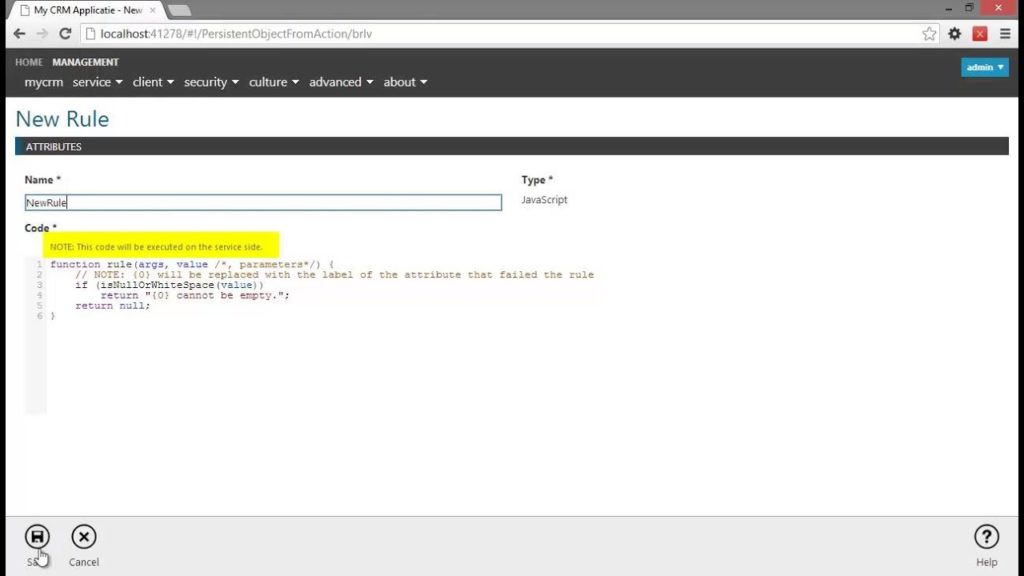Select MANAGEMENT section
Viewport: 1024px width, 576px height.
pyautogui.click(x=86, y=62)
